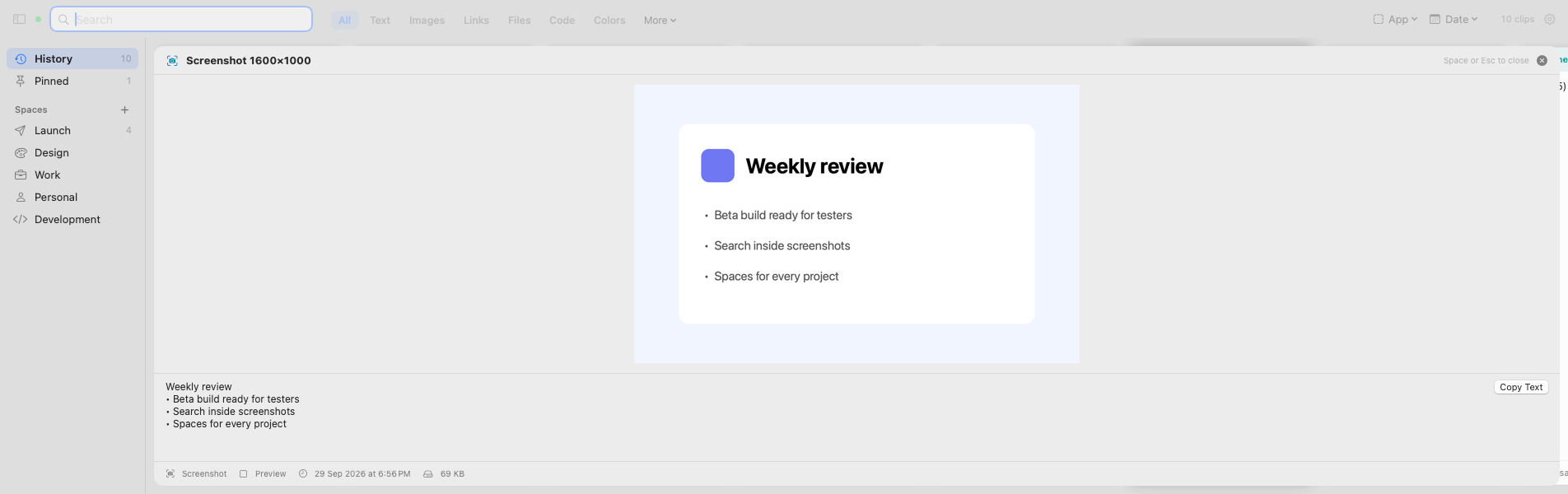Expand the More filters dropdown
1568x494 pixels.
click(x=660, y=20)
